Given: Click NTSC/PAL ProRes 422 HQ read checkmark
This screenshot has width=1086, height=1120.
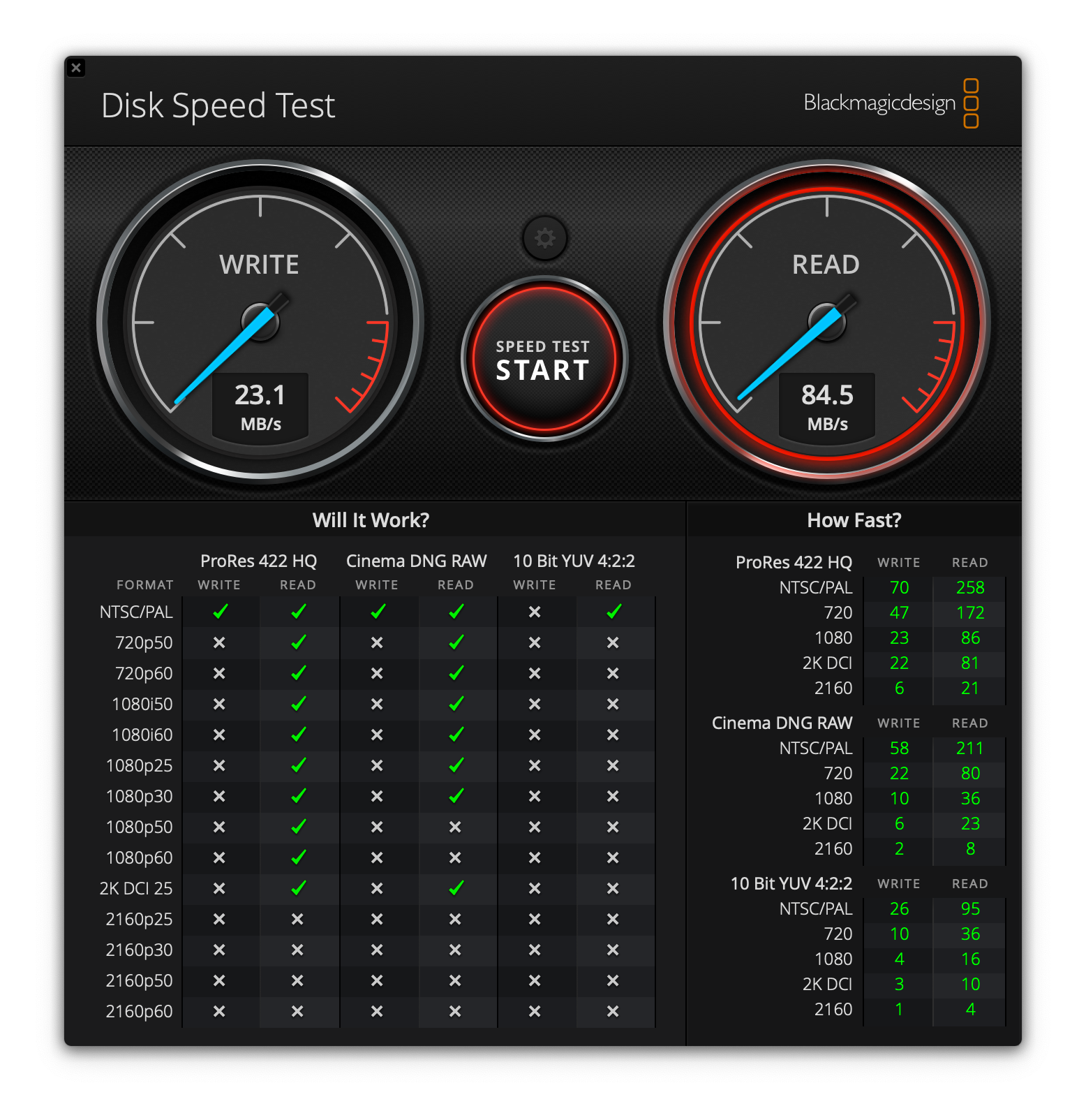Looking at the screenshot, I should pos(299,612).
